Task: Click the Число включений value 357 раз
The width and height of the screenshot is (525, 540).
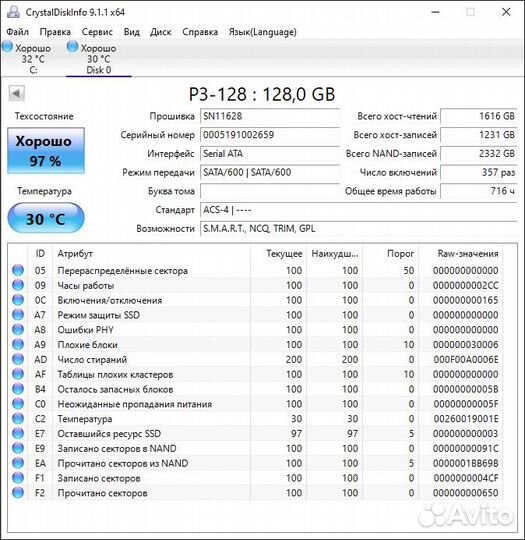Action: click(x=479, y=172)
